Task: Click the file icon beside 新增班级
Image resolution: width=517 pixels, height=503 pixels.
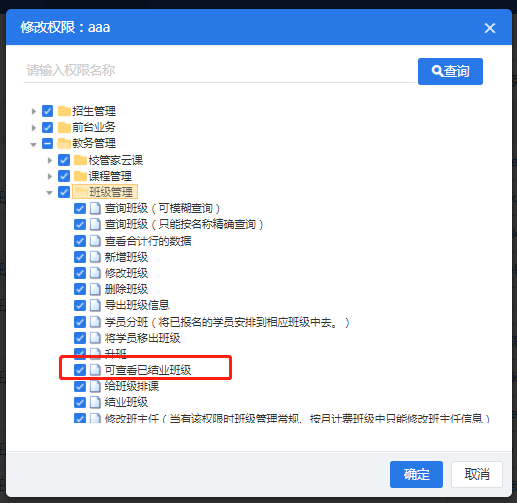Action: pyautogui.click(x=95, y=257)
